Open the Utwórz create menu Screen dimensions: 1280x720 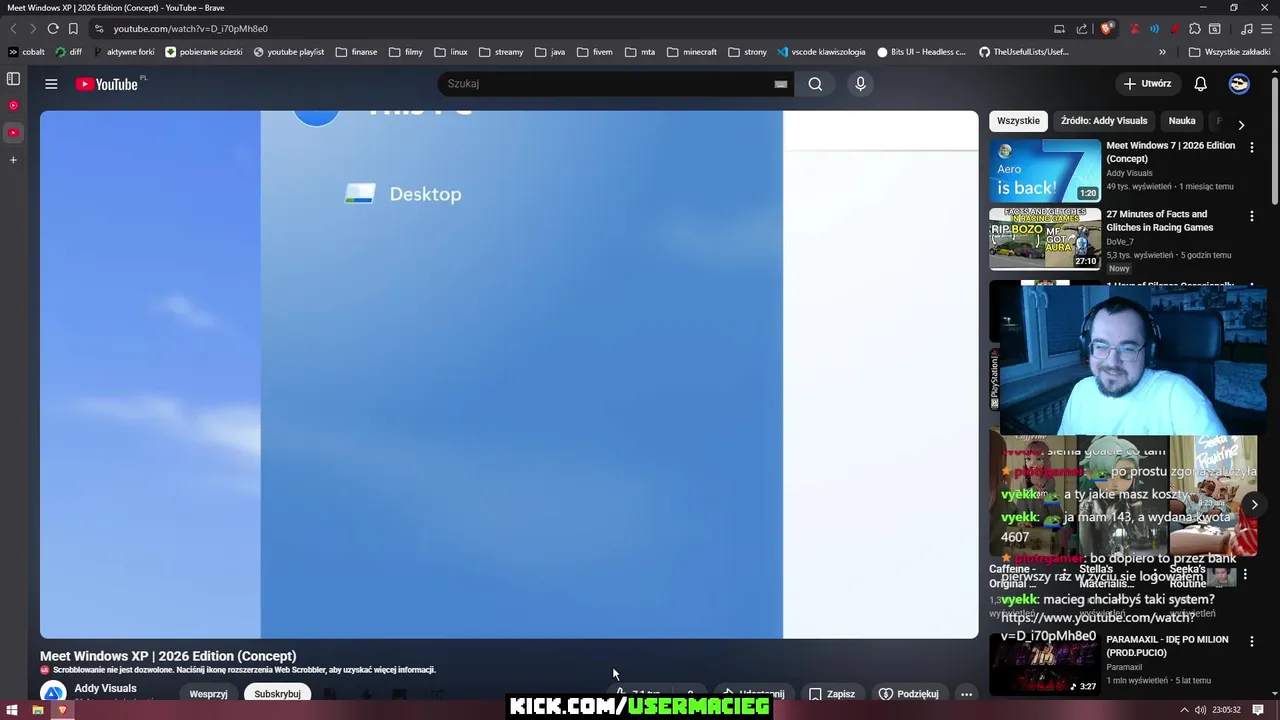click(1147, 84)
